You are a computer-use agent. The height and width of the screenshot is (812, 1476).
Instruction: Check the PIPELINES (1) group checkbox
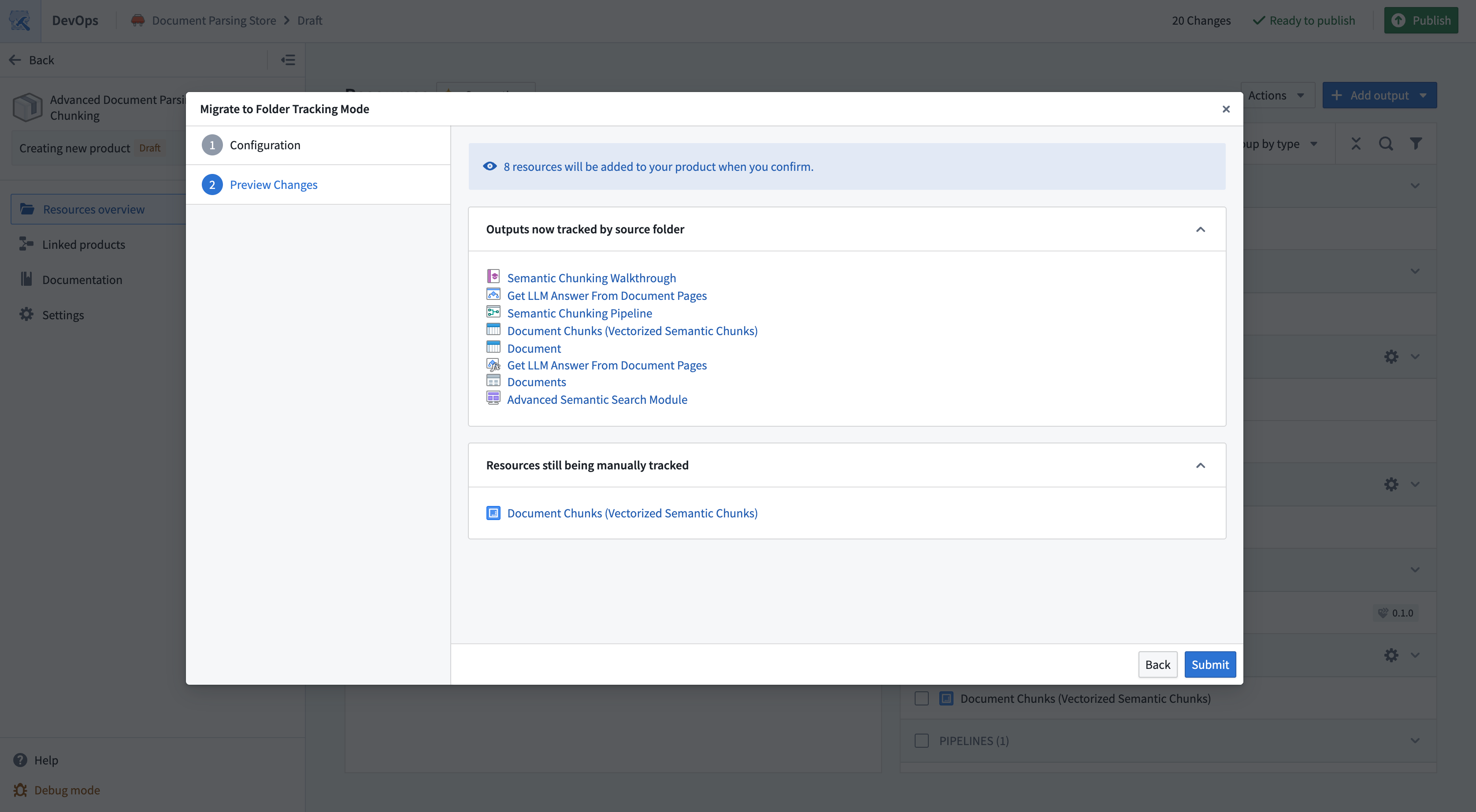click(x=922, y=740)
